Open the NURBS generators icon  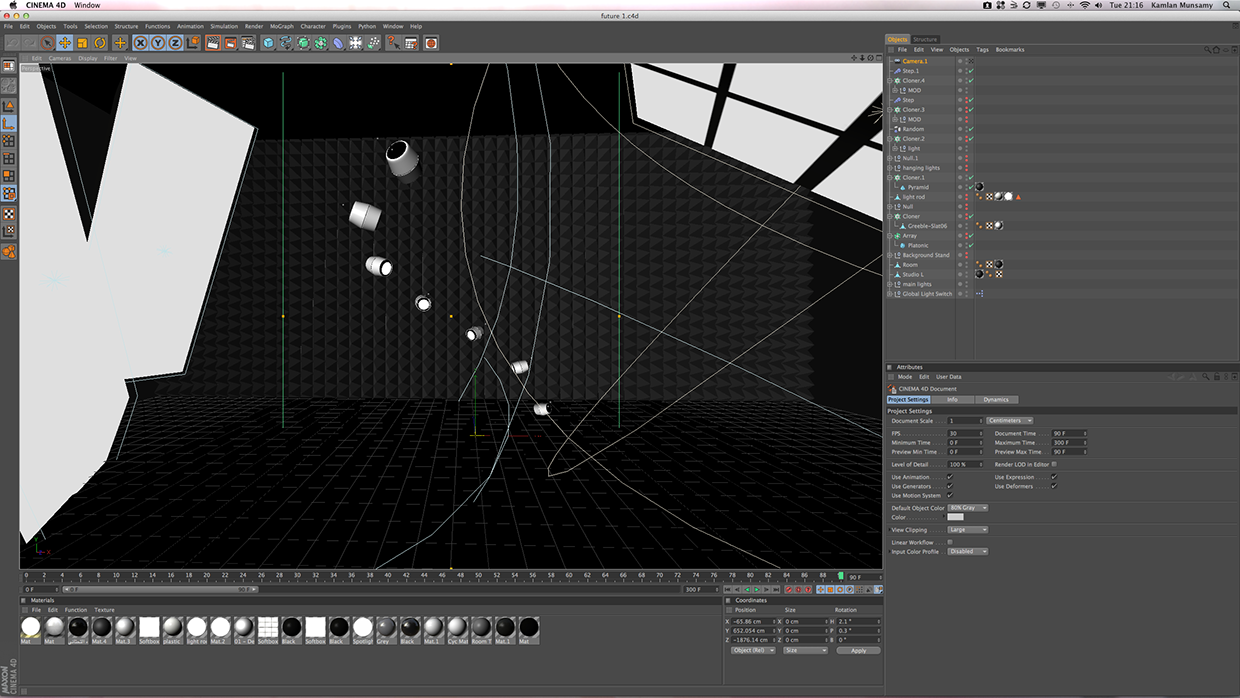point(303,43)
